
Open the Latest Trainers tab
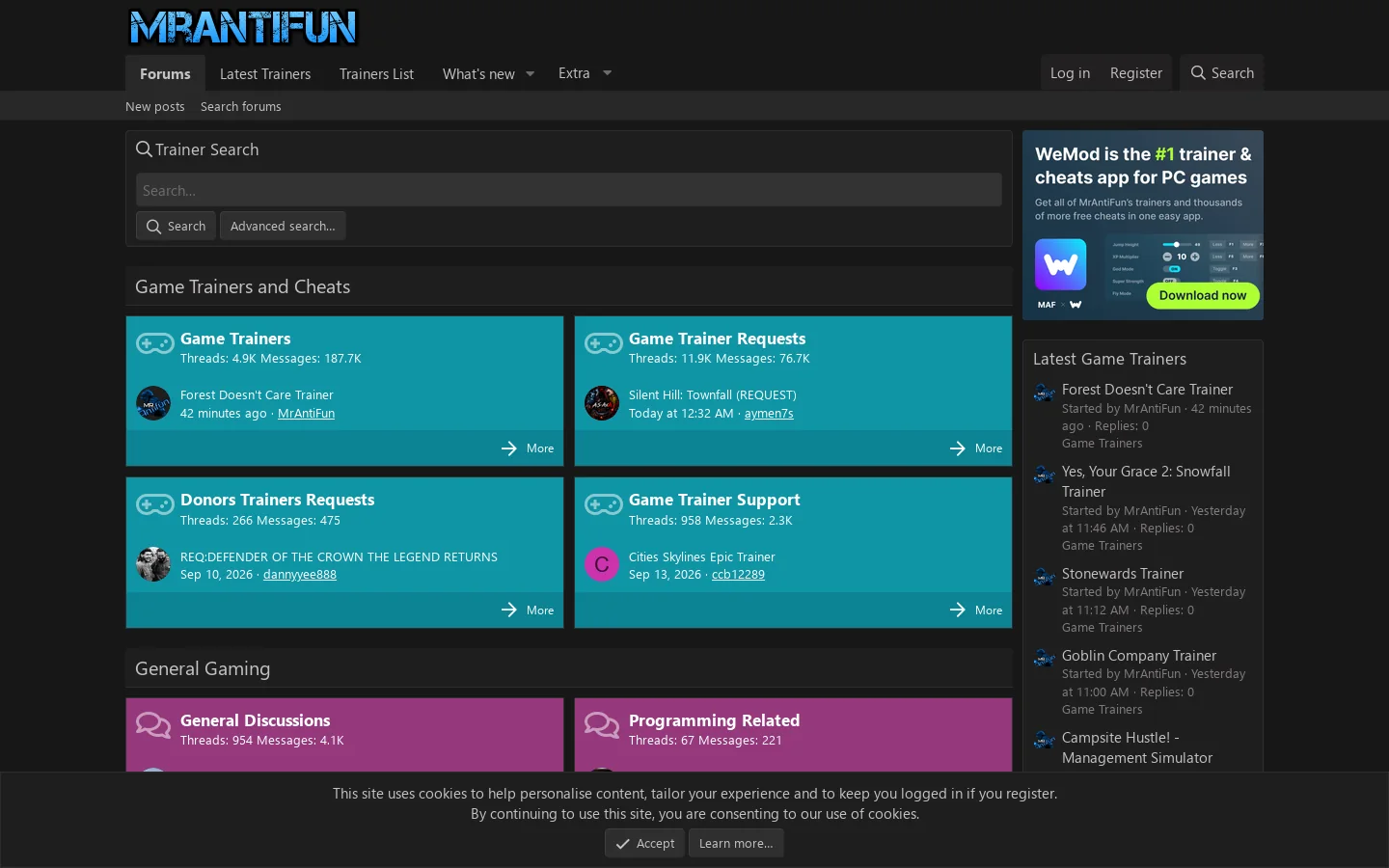pyautogui.click(x=265, y=73)
